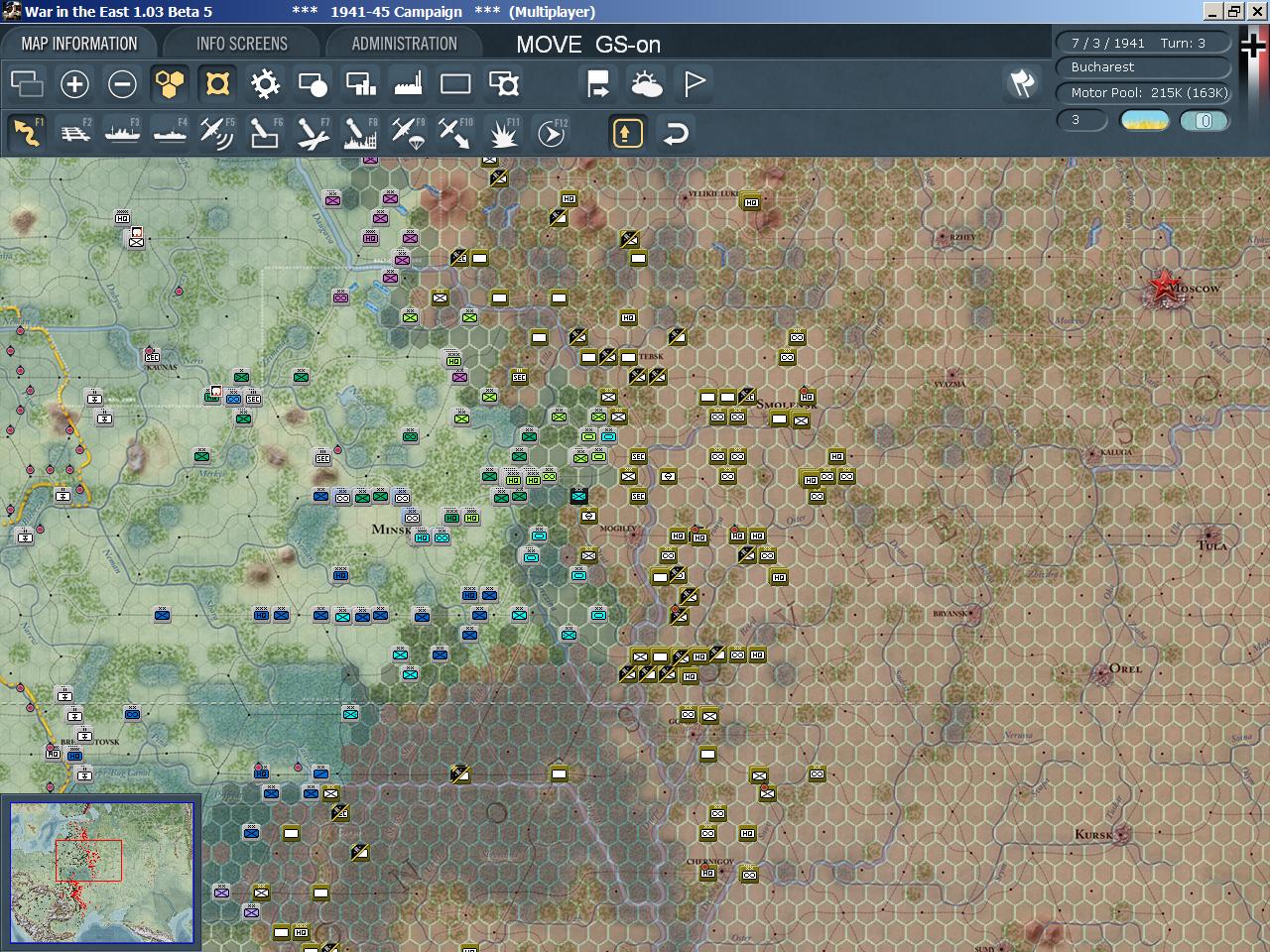Viewport: 1270px width, 952px height.
Task: Click the Bucharest location field
Action: pos(1143,67)
